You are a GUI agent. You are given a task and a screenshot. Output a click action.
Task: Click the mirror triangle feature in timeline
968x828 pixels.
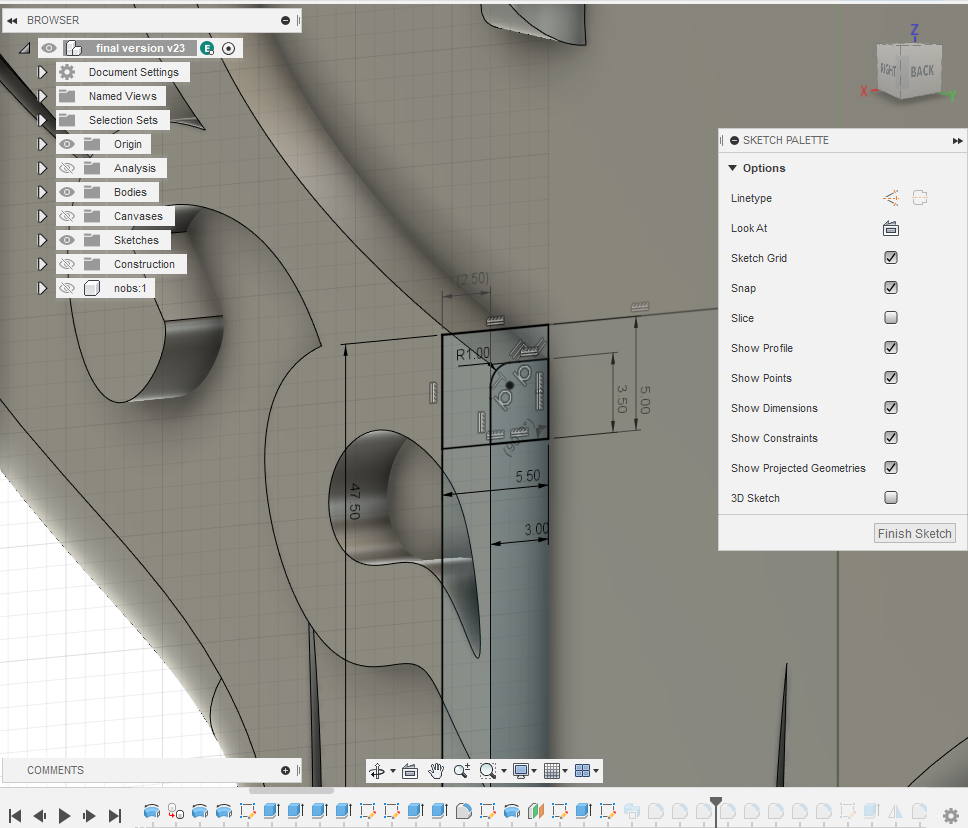pyautogui.click(x=895, y=811)
